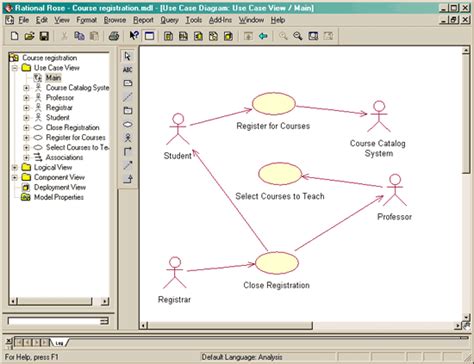Screen dimensions: 474x364
Task: Print the diagram with the printer icon
Action: coord(114,36)
